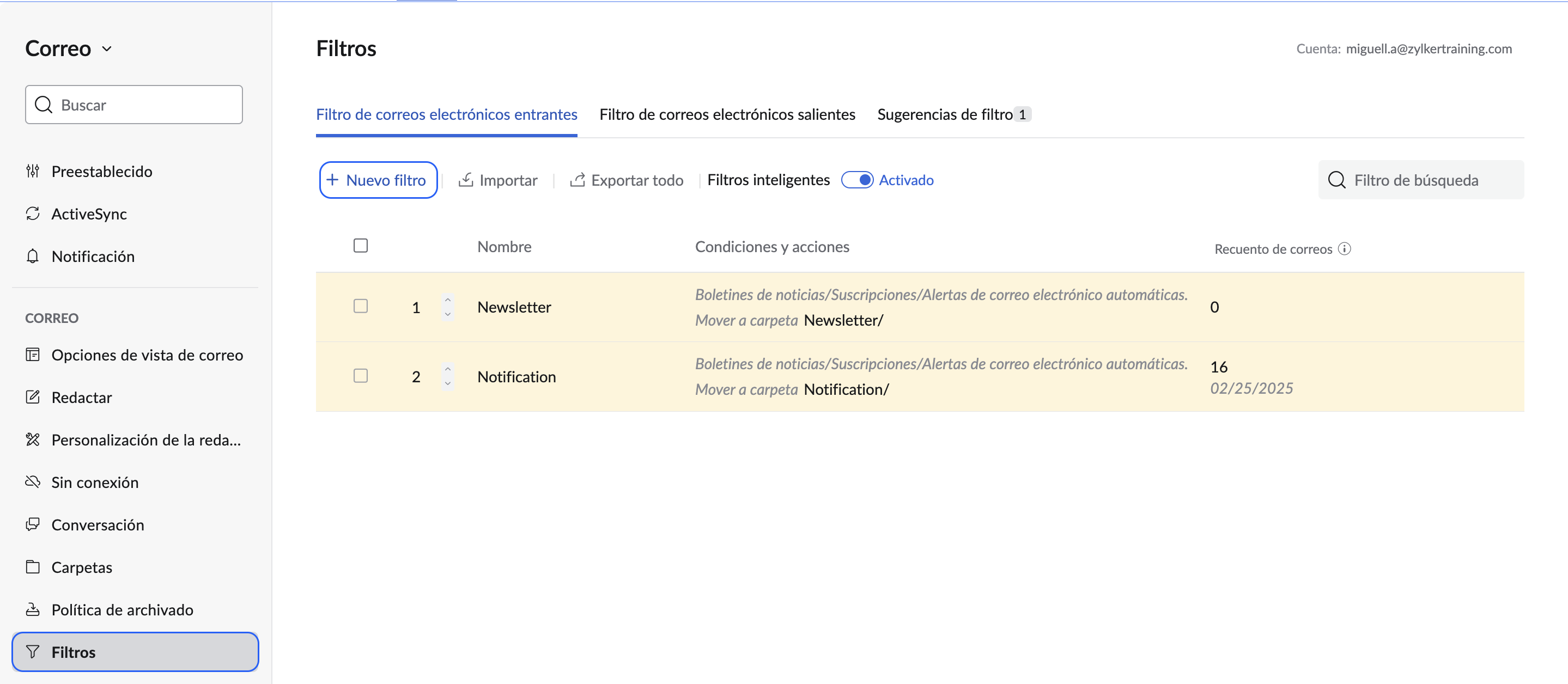
Task: Click the Conversación chat icon
Action: (x=33, y=524)
